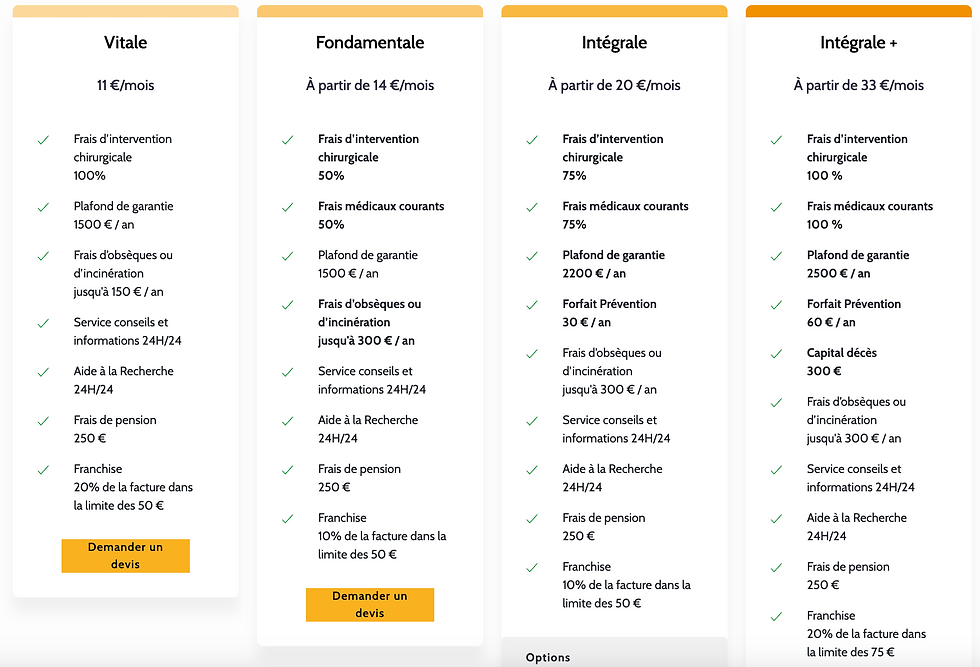Screen dimensions: 980x667
Task: Click the checkmark beside Fondamentale's Frais médicaux courants
Action: click(x=288, y=207)
